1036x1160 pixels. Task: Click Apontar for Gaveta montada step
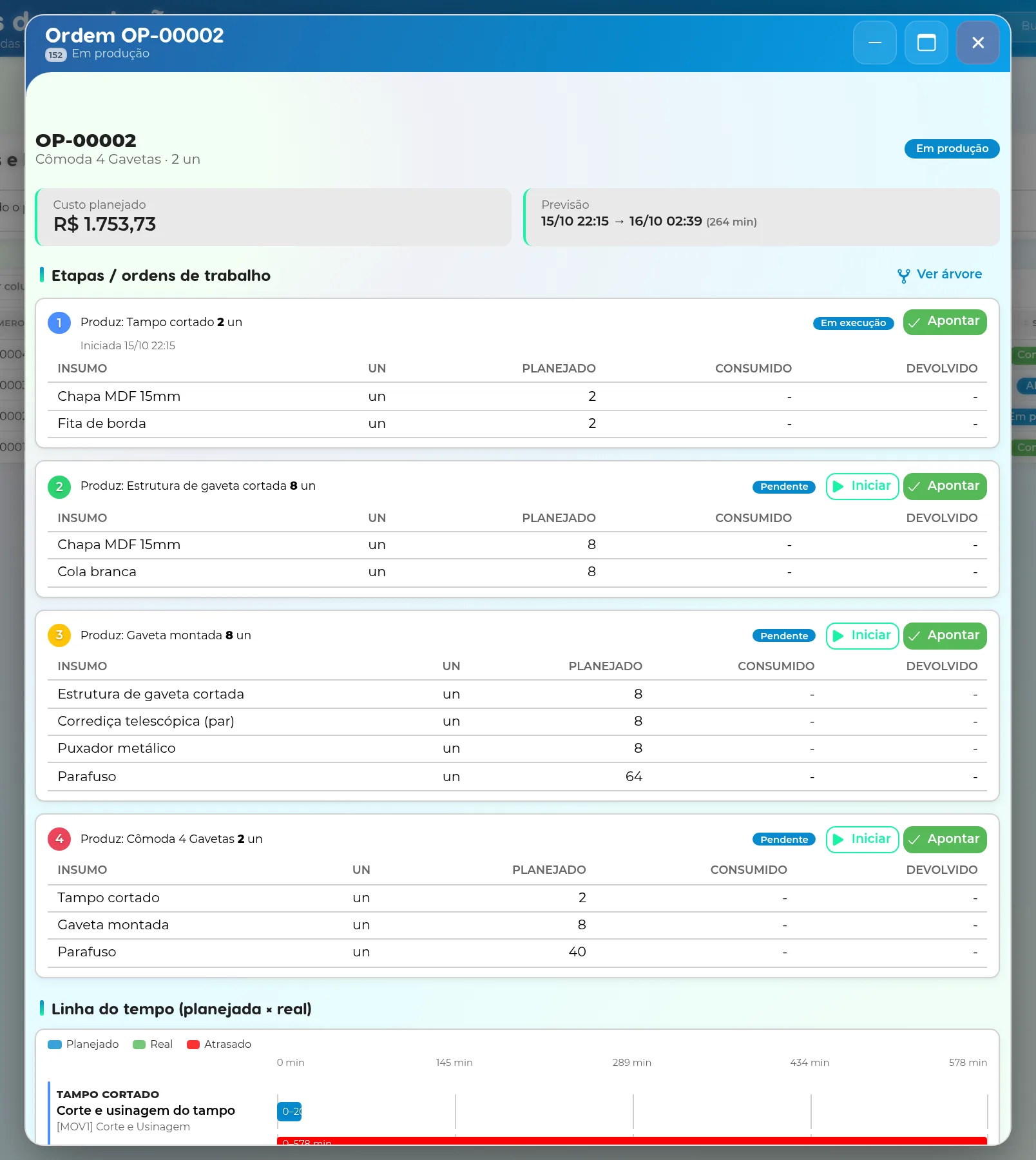click(x=945, y=636)
